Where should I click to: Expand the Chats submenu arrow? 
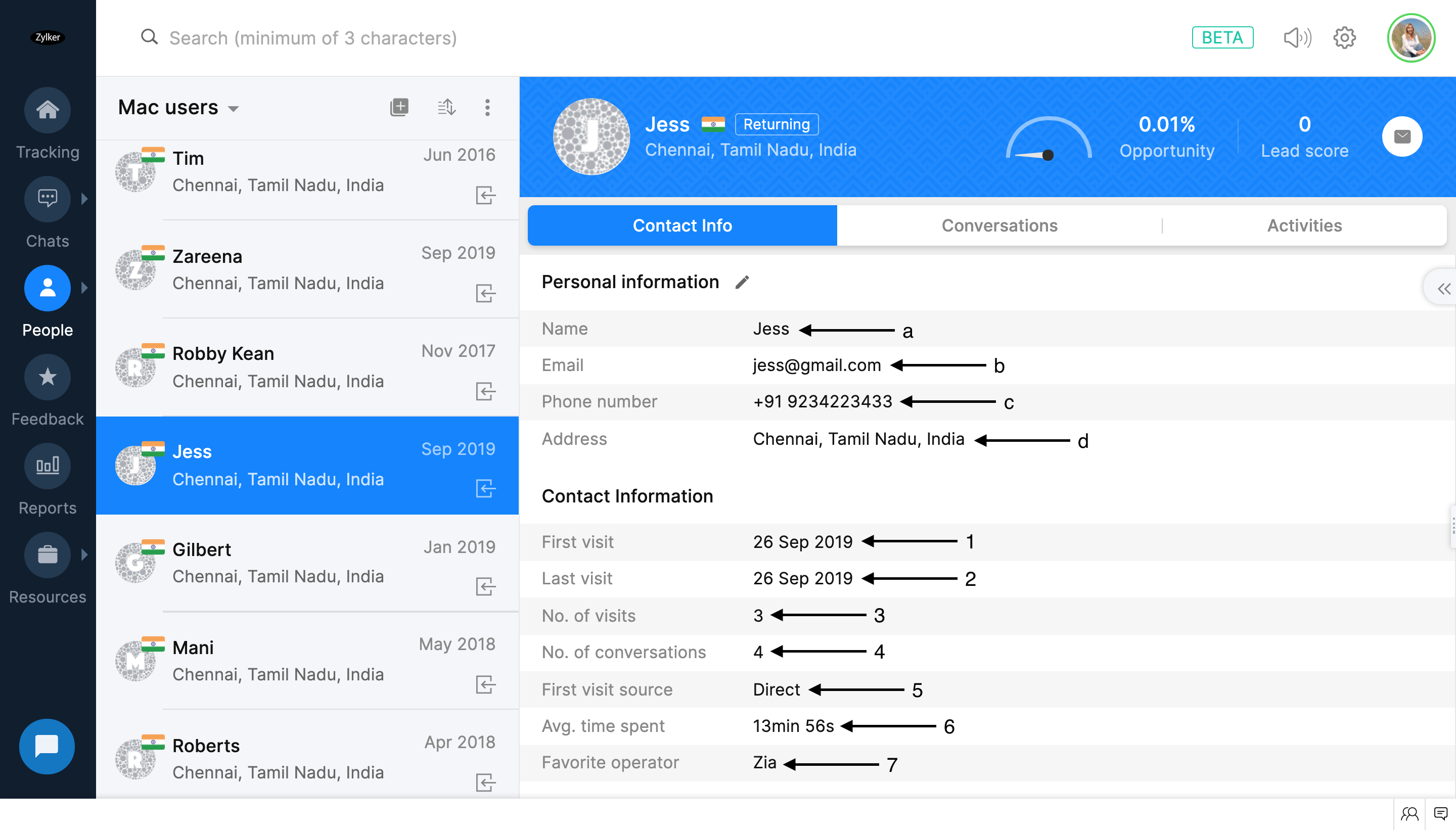(x=85, y=199)
